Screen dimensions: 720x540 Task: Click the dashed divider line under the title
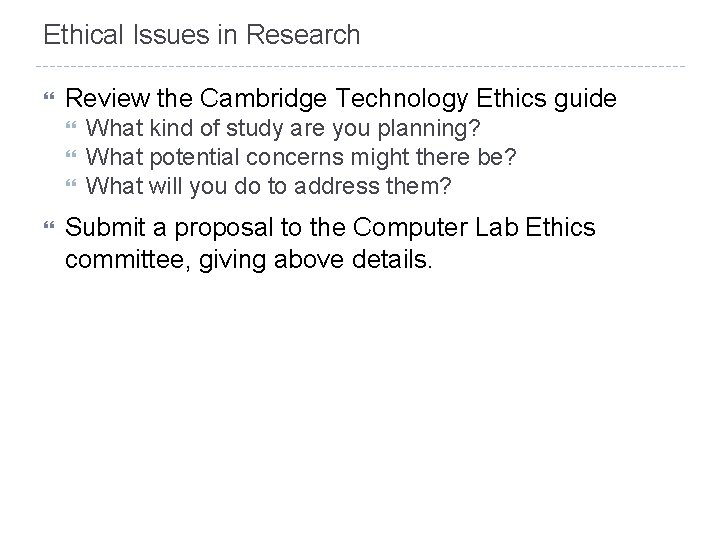(360, 67)
